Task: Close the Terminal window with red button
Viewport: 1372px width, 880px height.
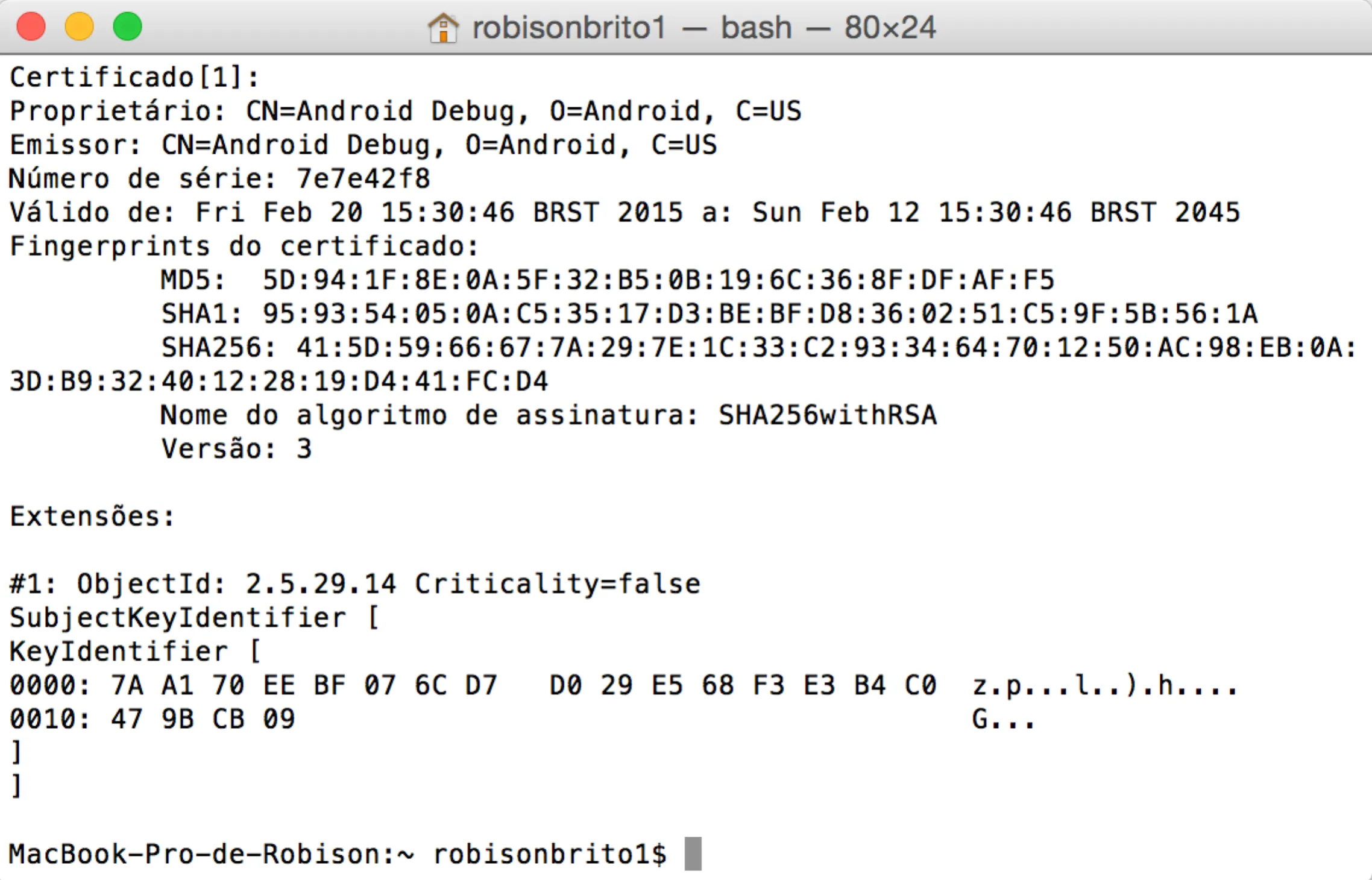Action: (31, 27)
